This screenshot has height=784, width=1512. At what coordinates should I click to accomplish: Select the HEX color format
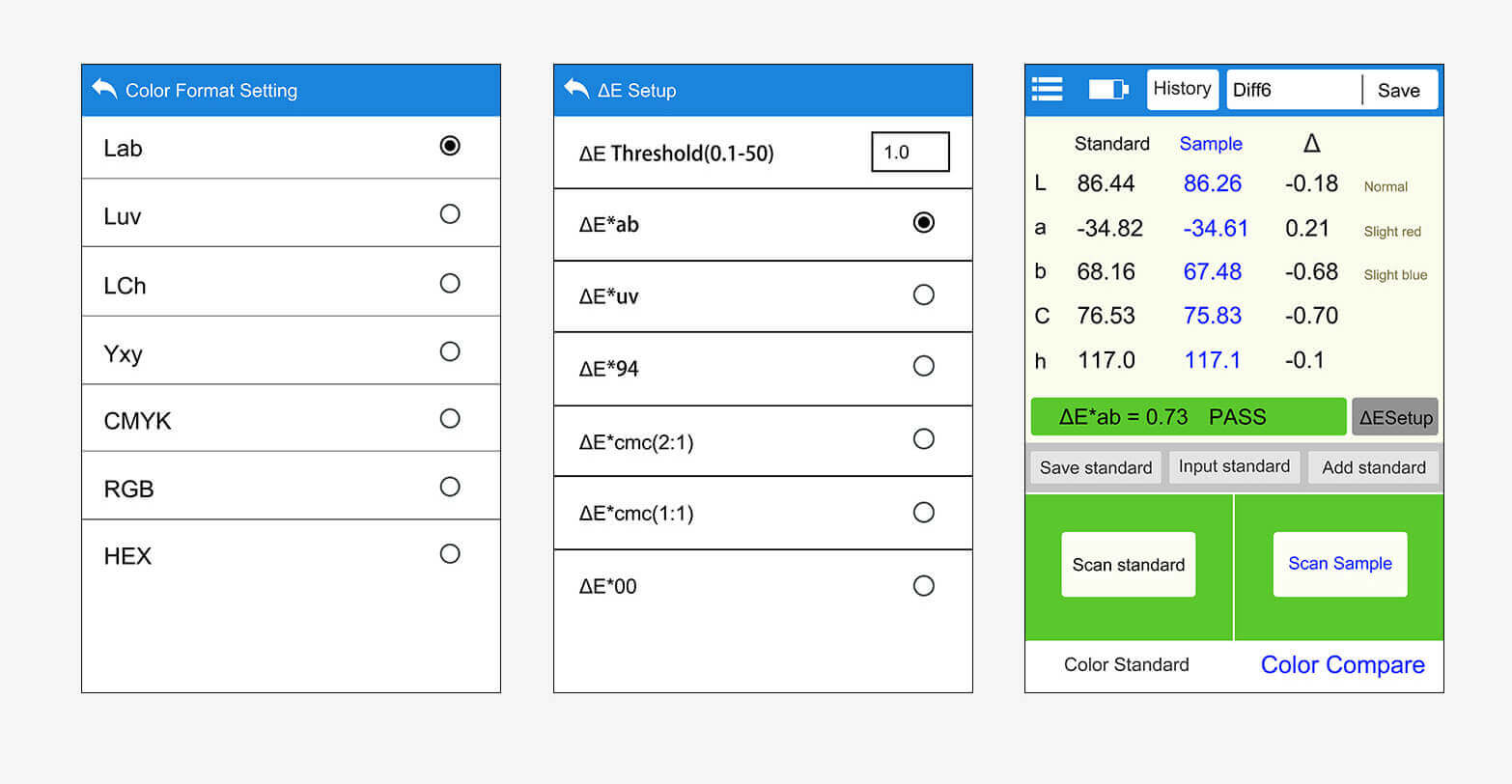pyautogui.click(x=291, y=553)
